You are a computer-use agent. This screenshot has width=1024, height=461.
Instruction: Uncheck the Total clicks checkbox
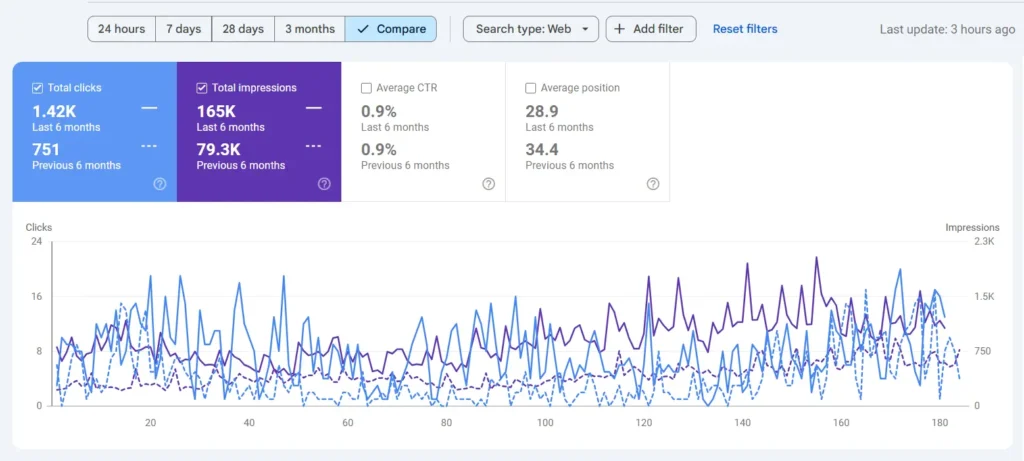pos(38,88)
